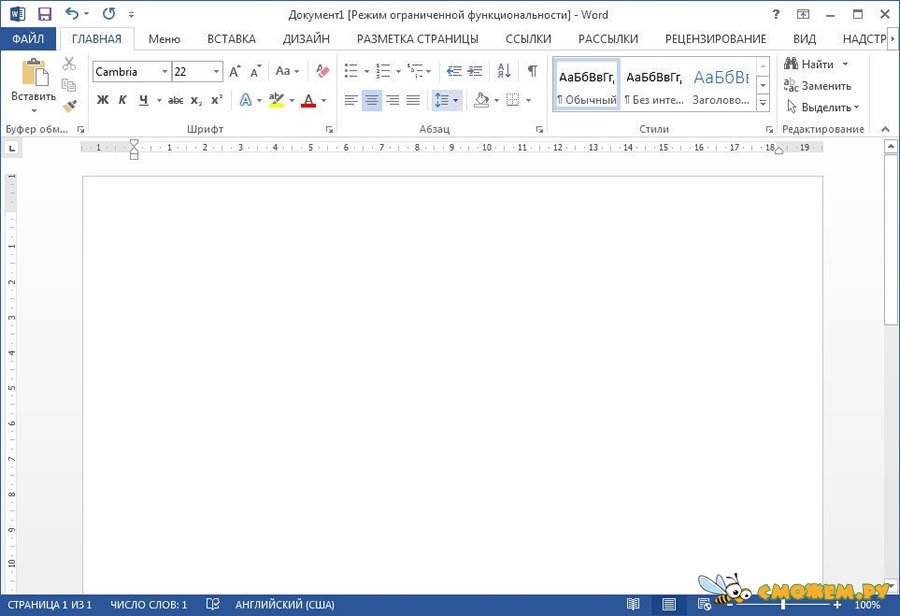Open the font name dropdown (Cambria)
The height and width of the screenshot is (616, 900).
(x=165, y=72)
